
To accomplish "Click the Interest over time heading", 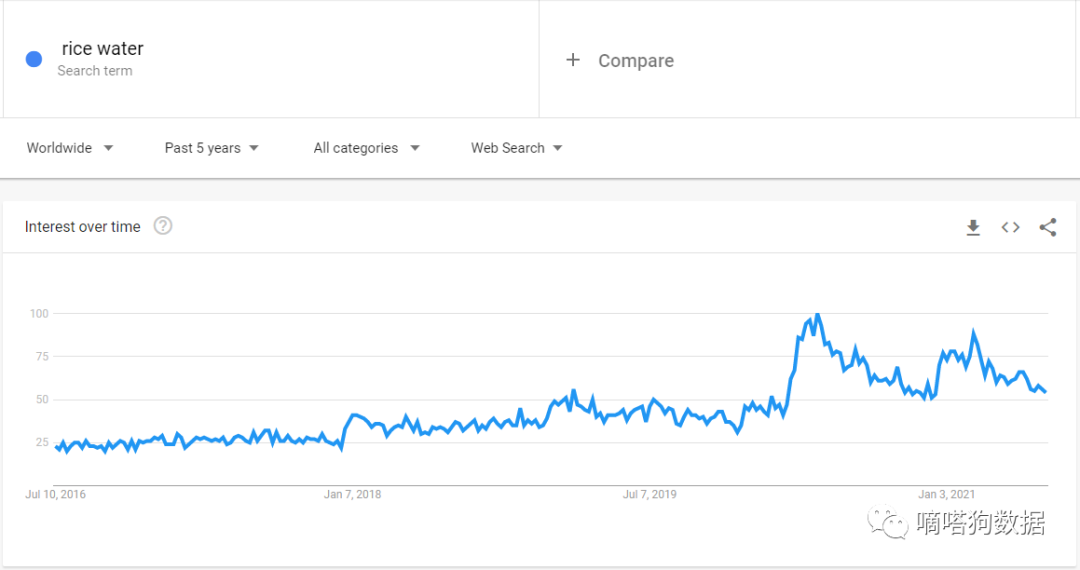I will pos(83,227).
